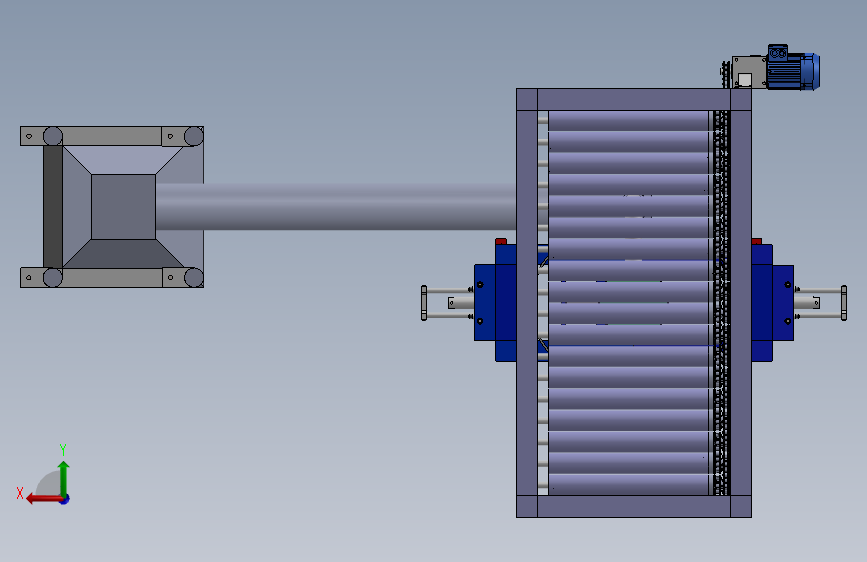Select the right pneumatic cylinder rods assembly
The width and height of the screenshot is (867, 562).
tap(821, 303)
